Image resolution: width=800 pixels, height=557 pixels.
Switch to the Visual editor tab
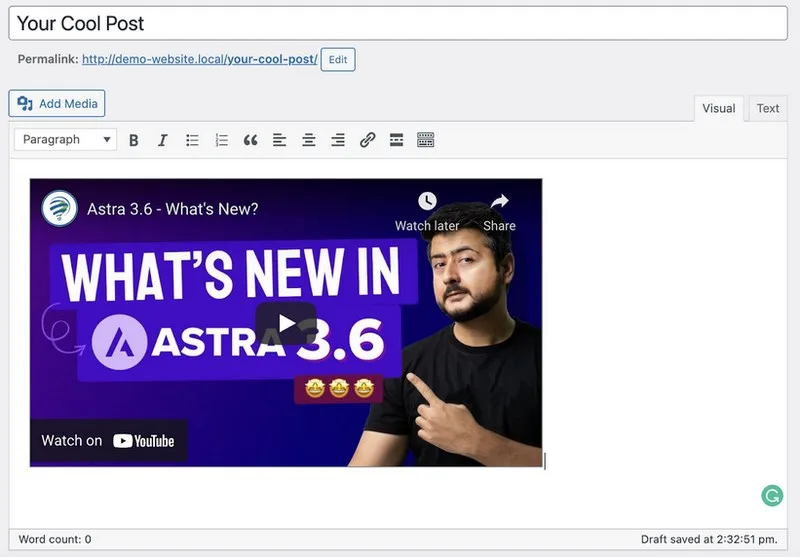[x=718, y=108]
